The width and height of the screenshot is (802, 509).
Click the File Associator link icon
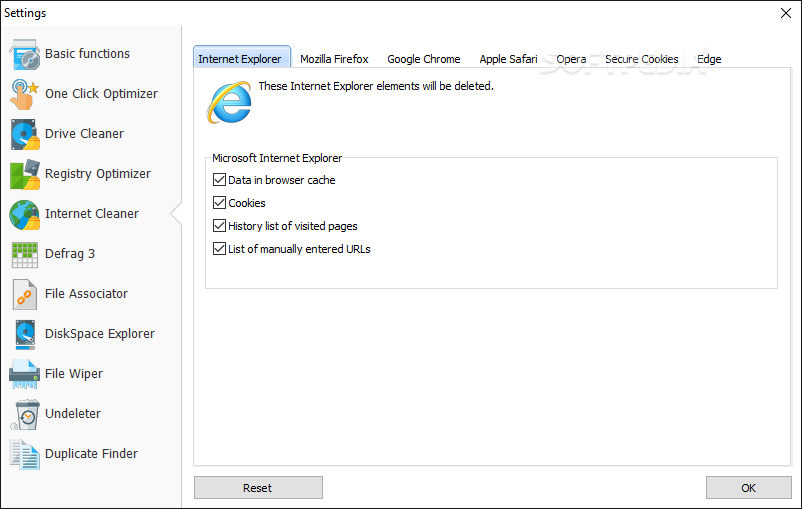pyautogui.click(x=25, y=294)
